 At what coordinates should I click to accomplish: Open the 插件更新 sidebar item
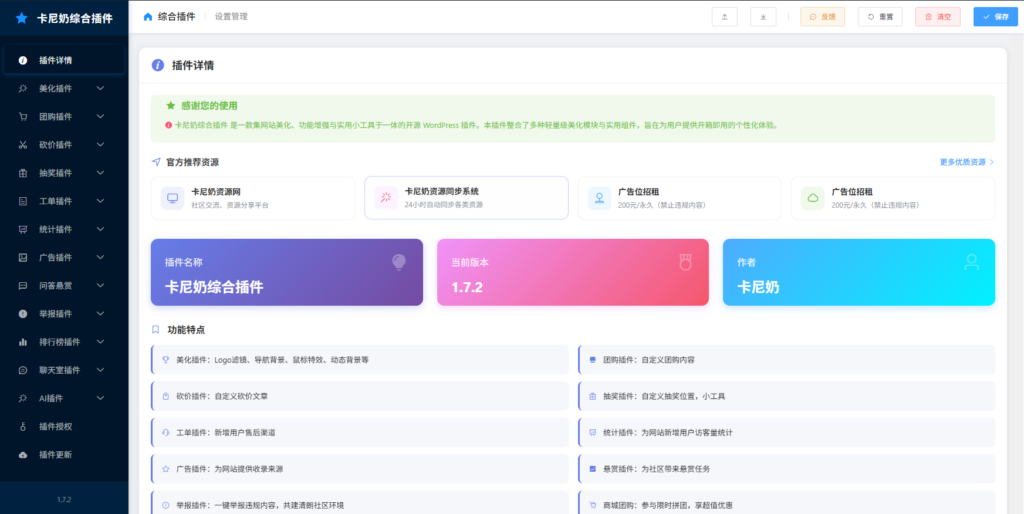55,455
